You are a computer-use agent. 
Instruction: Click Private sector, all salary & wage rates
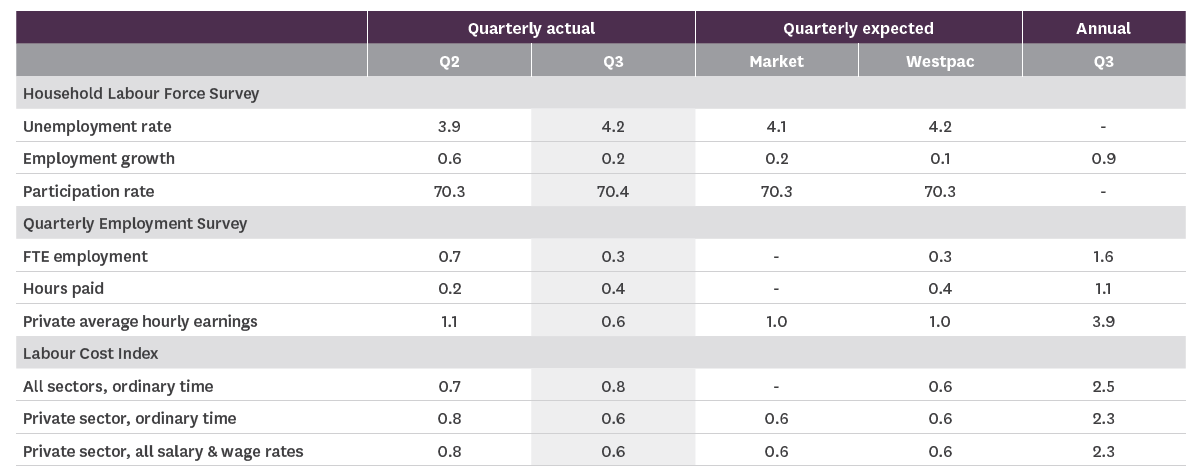pyautogui.click(x=163, y=451)
